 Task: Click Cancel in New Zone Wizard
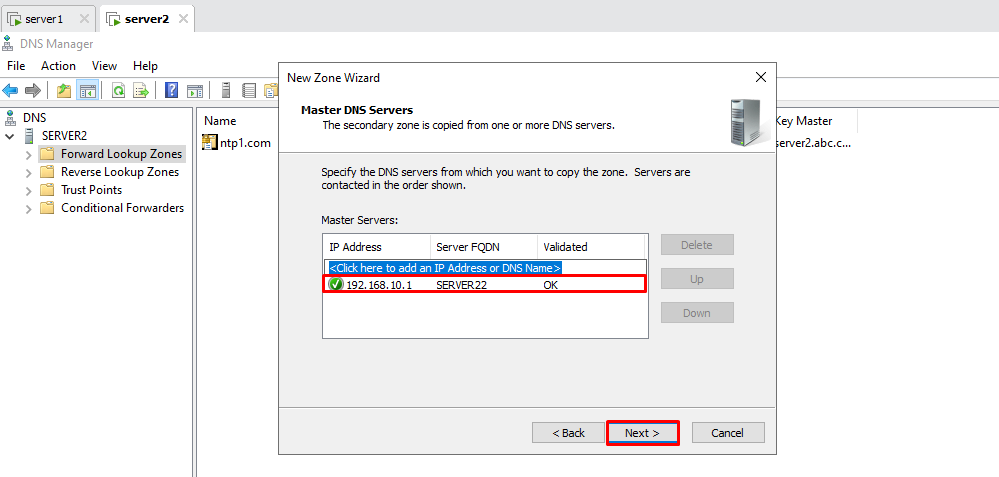(x=728, y=433)
